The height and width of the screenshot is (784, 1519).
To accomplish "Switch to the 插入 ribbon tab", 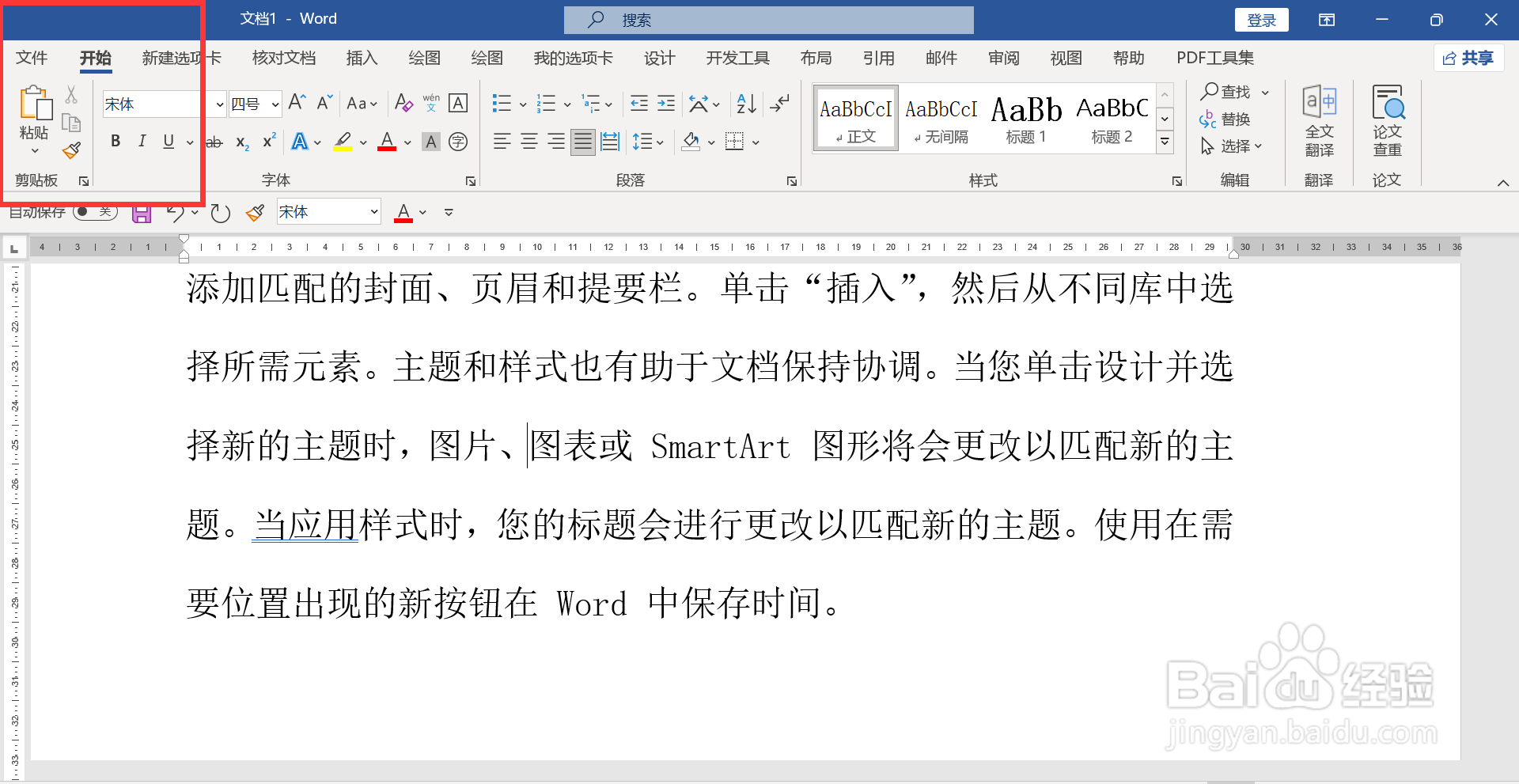I will pyautogui.click(x=362, y=58).
